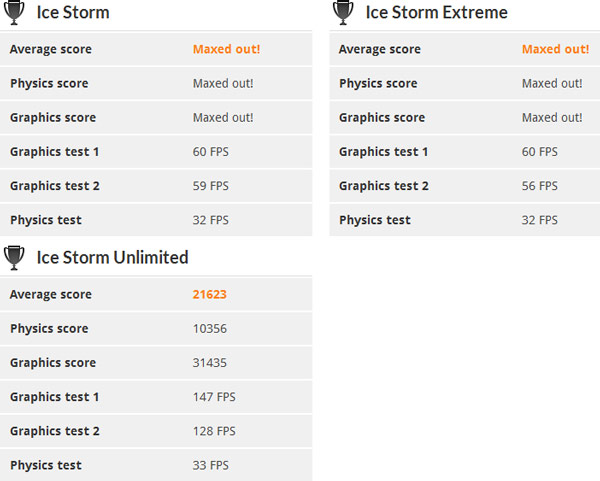Viewport: 600px width, 481px height.
Task: Select the 59 FPS graphics test value
Action: pyautogui.click(x=211, y=186)
